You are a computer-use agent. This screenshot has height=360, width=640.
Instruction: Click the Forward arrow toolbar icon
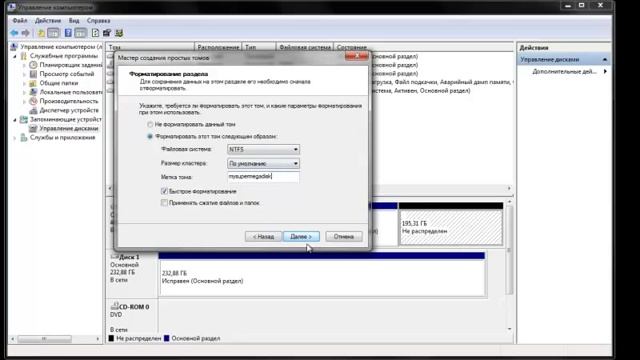tap(26, 33)
